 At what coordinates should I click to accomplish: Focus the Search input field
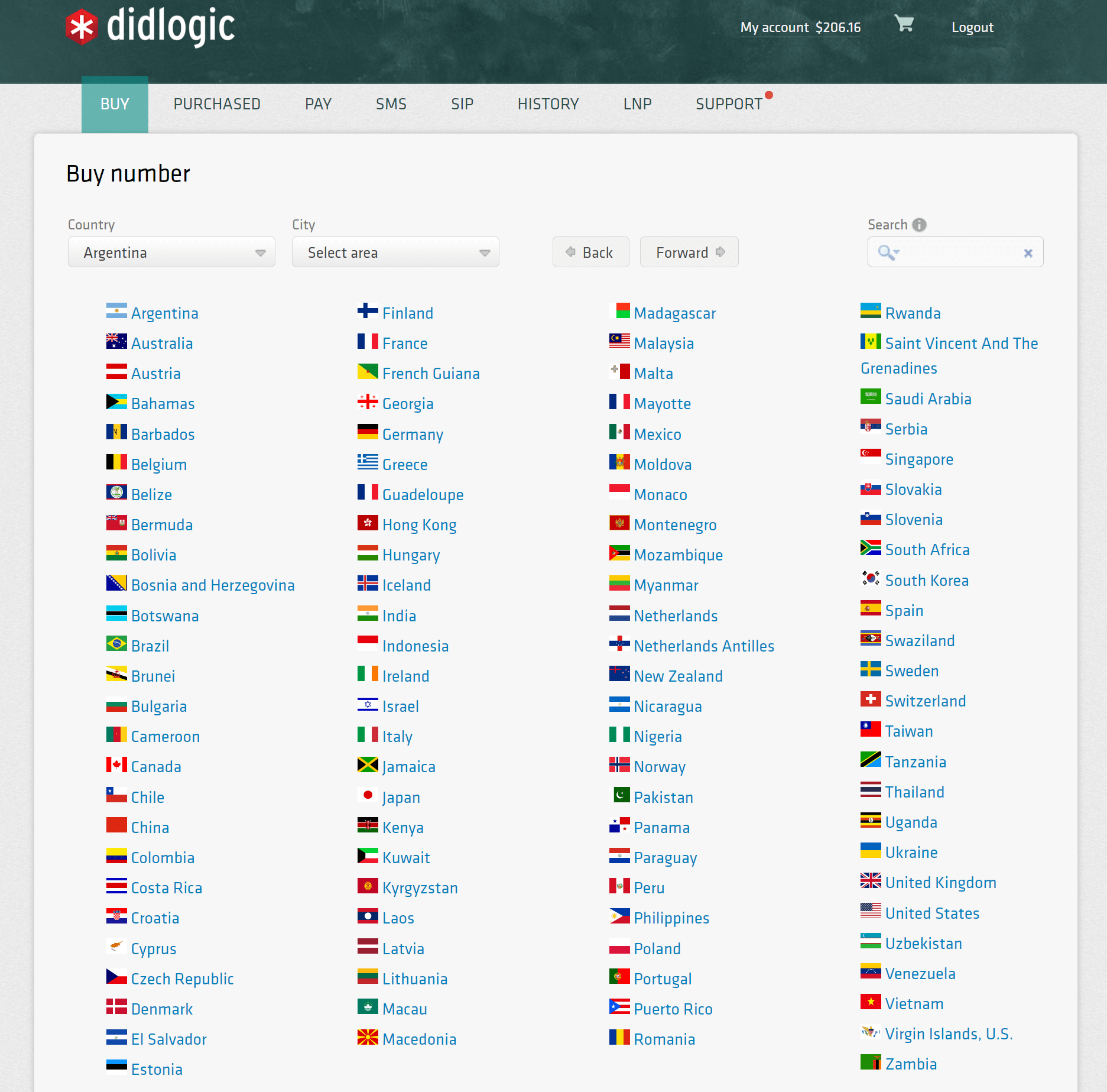pos(960,253)
